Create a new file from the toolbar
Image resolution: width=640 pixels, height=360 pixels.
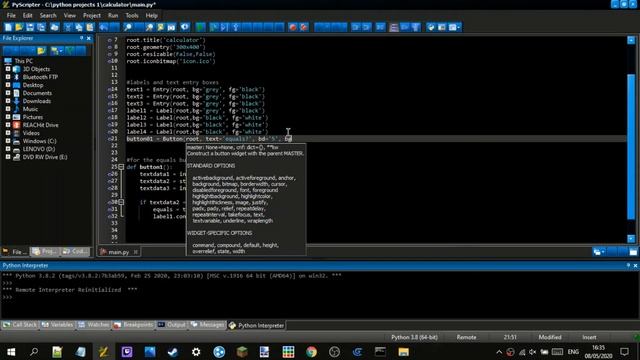(x=8, y=27)
